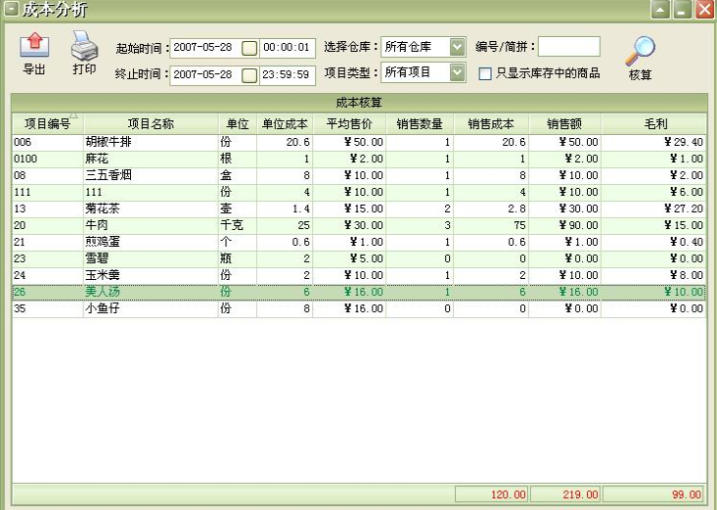Sort by 平均售价 column header
The image size is (717, 510).
pyautogui.click(x=349, y=123)
